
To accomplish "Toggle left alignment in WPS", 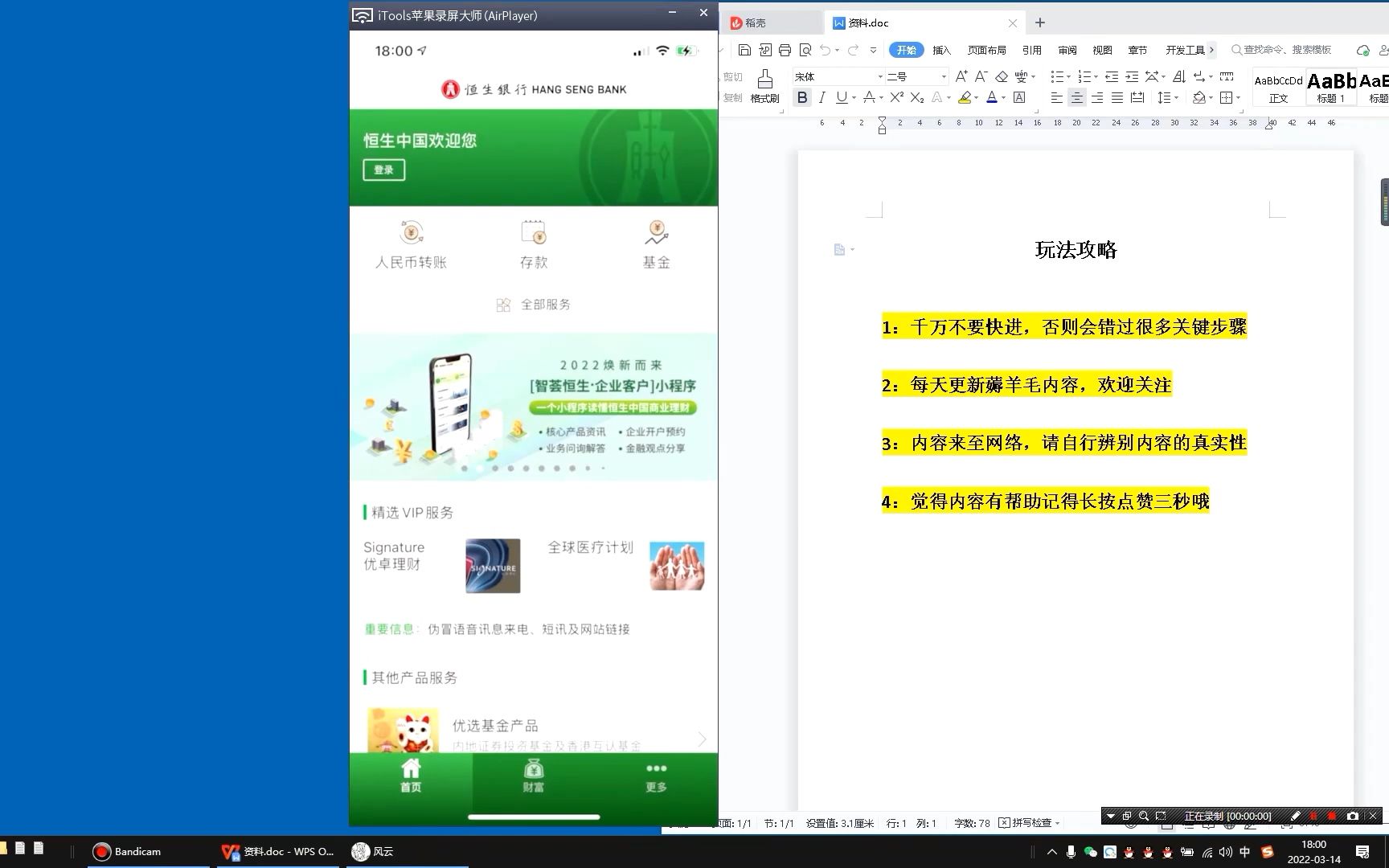I will 1057,97.
